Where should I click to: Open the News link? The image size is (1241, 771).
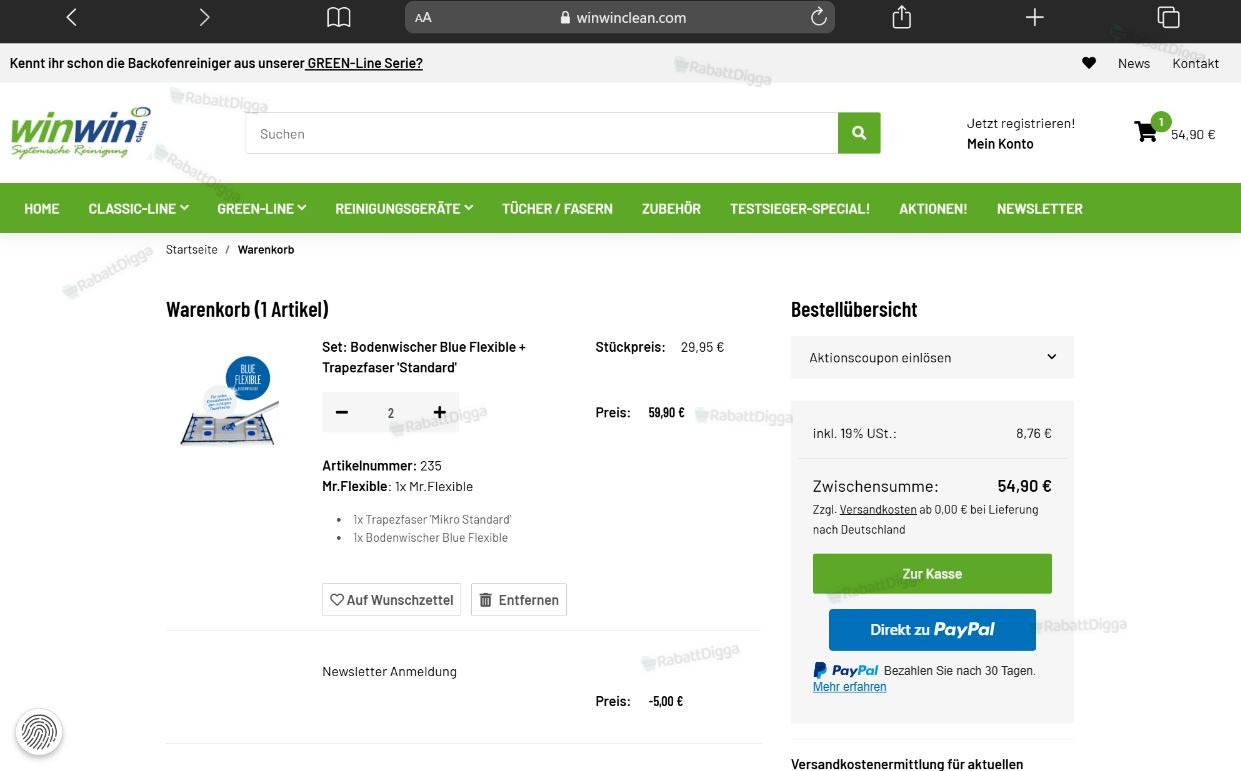click(x=1134, y=63)
